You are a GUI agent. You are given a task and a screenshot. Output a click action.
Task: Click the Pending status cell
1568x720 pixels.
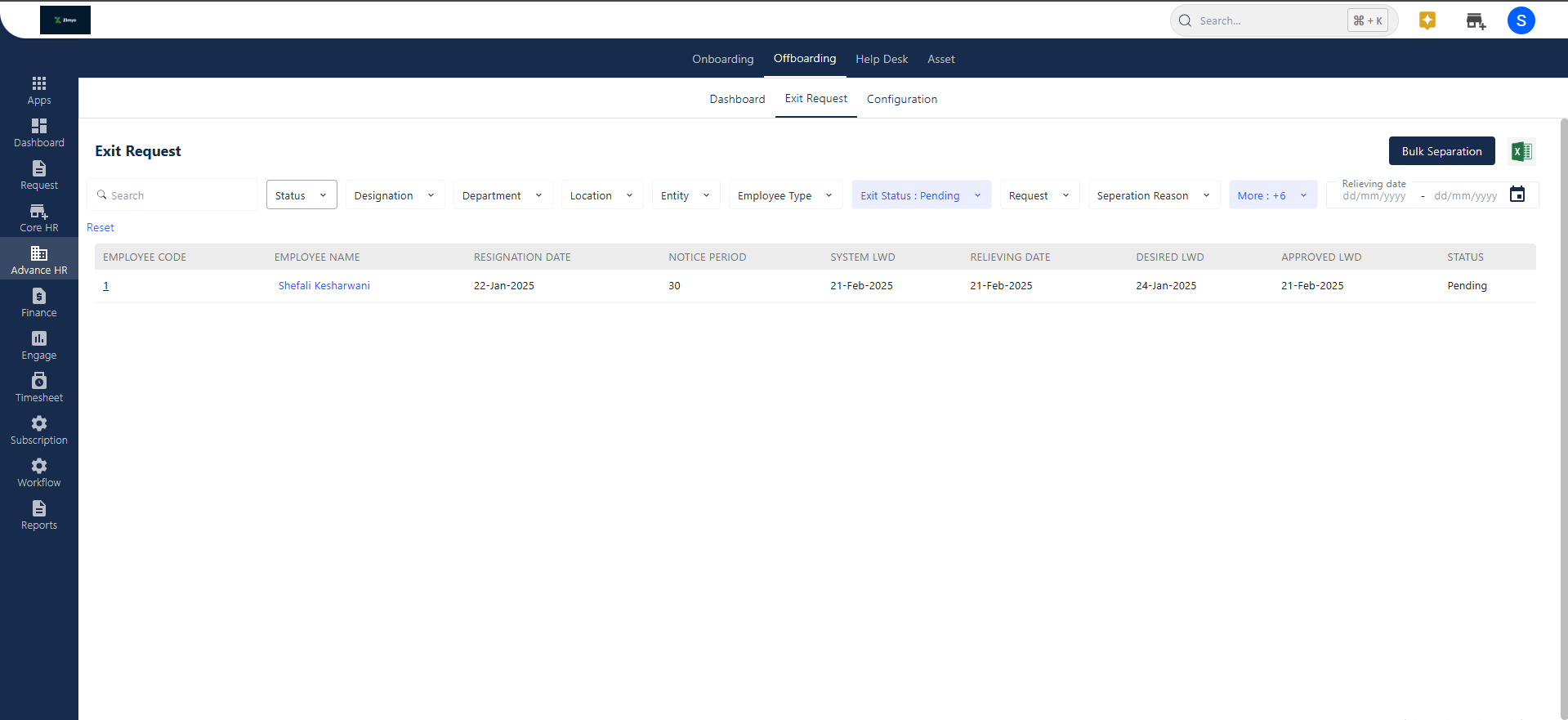(x=1467, y=285)
